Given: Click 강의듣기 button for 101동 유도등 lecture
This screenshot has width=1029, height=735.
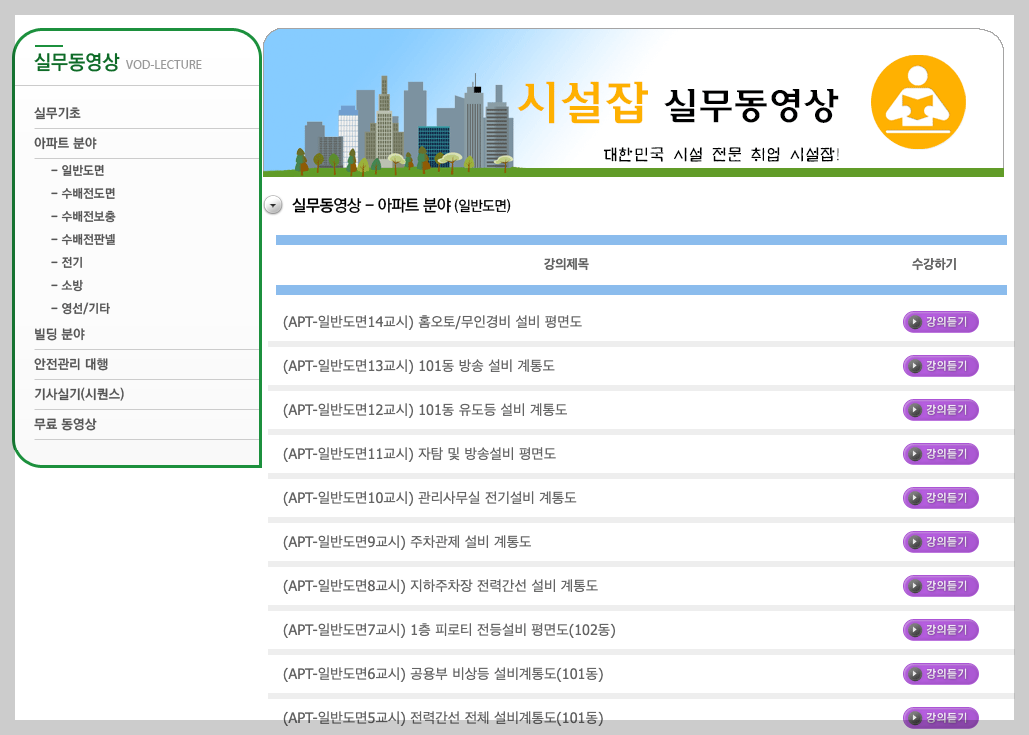Looking at the screenshot, I should tap(940, 409).
